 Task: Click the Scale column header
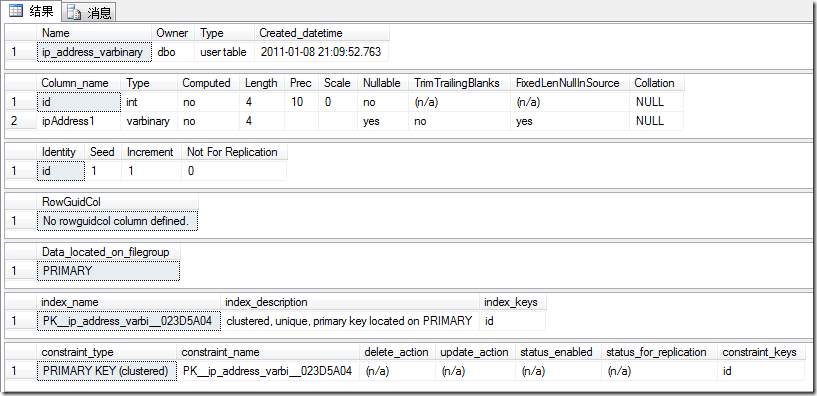point(338,83)
